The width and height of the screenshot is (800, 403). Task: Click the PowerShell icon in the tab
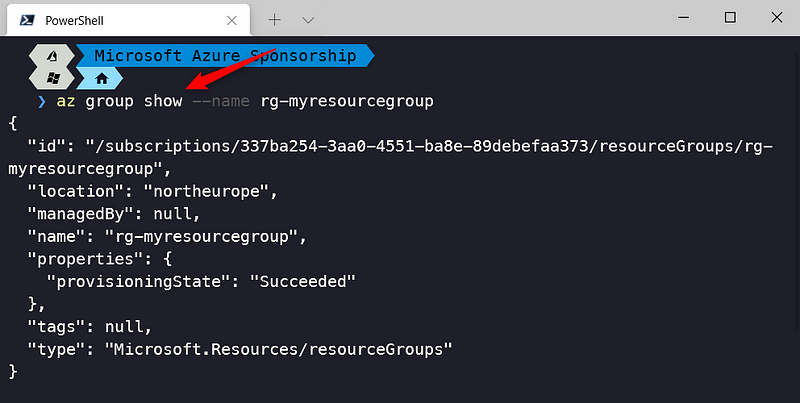click(27, 19)
